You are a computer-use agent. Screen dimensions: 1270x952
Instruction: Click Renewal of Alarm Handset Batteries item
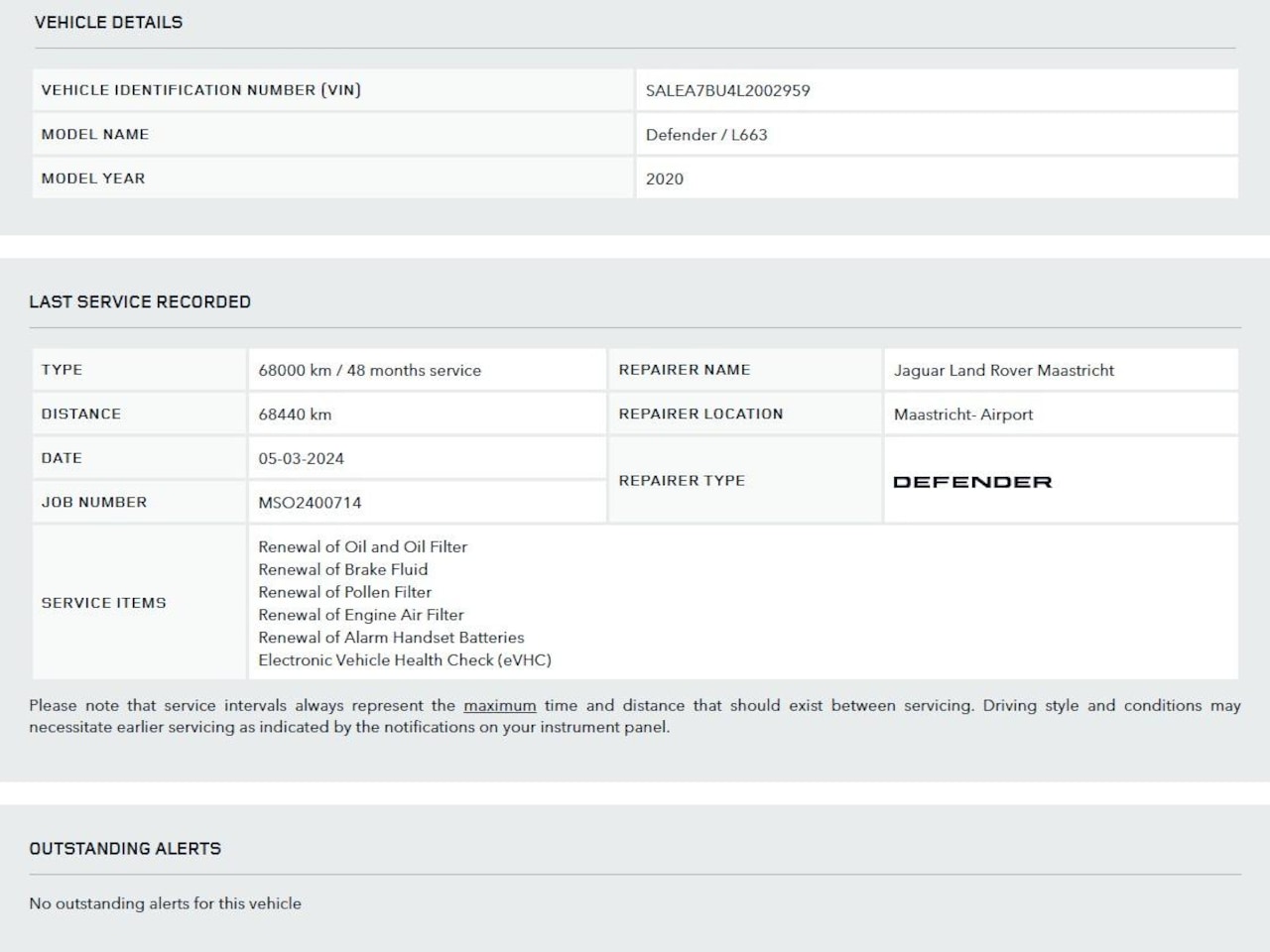click(391, 638)
